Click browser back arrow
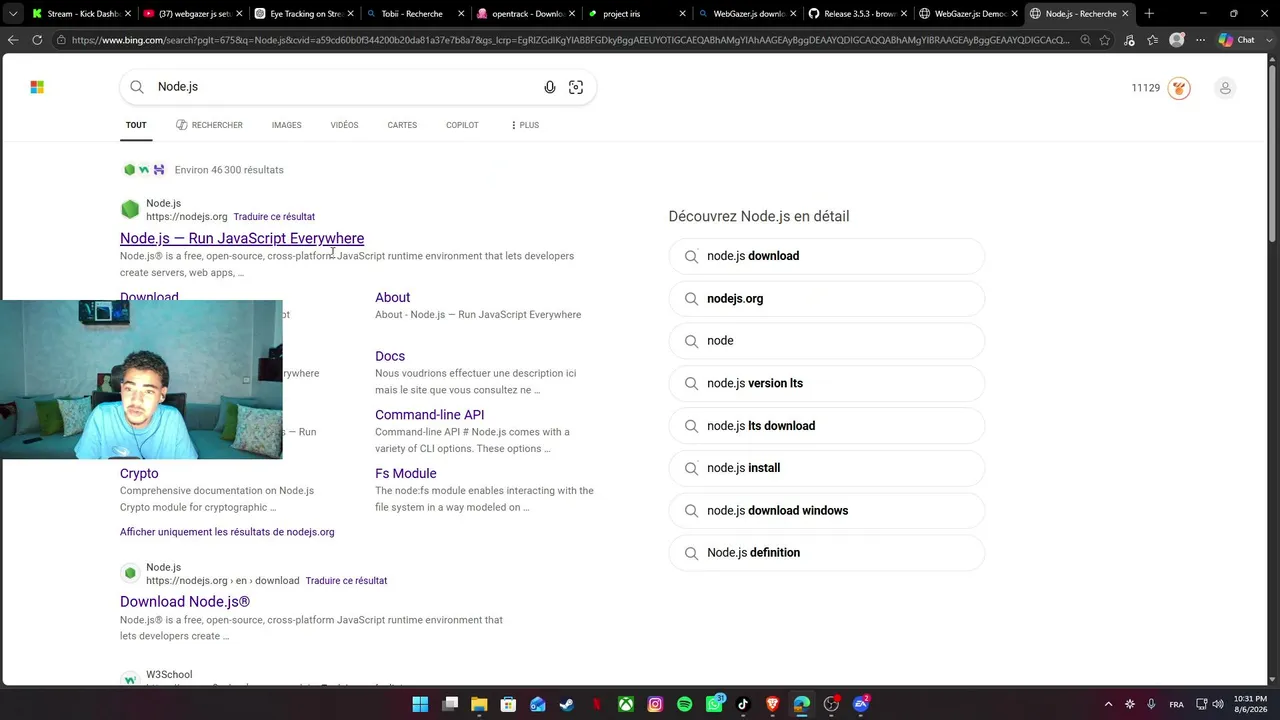Image resolution: width=1280 pixels, height=720 pixels. [x=13, y=40]
